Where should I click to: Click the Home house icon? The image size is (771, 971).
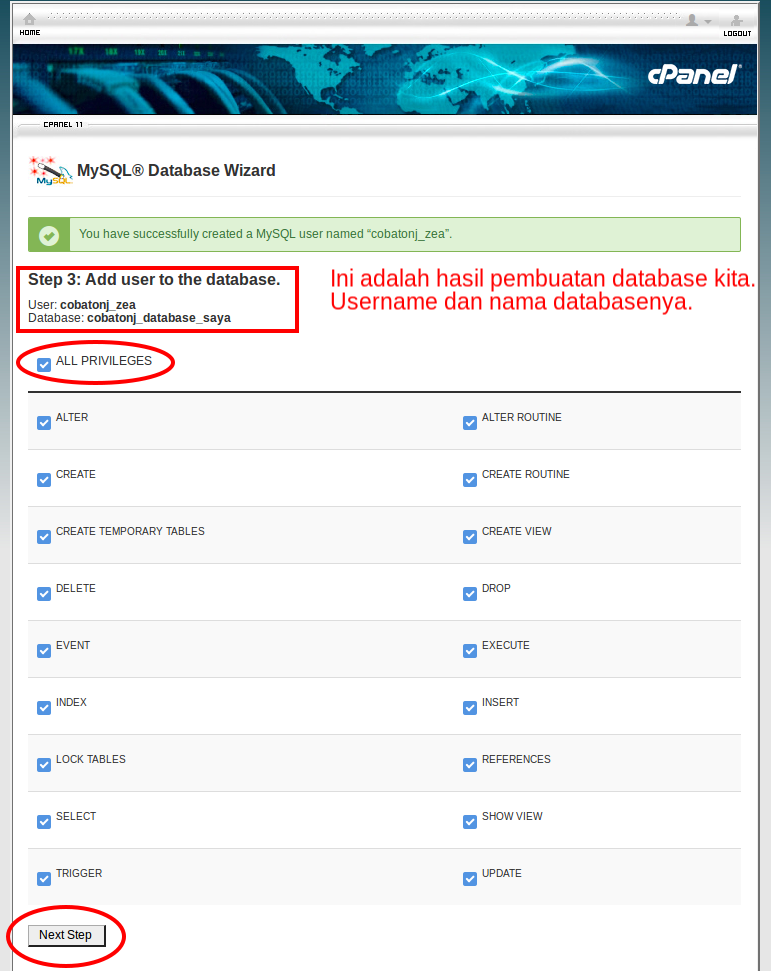coord(29,19)
